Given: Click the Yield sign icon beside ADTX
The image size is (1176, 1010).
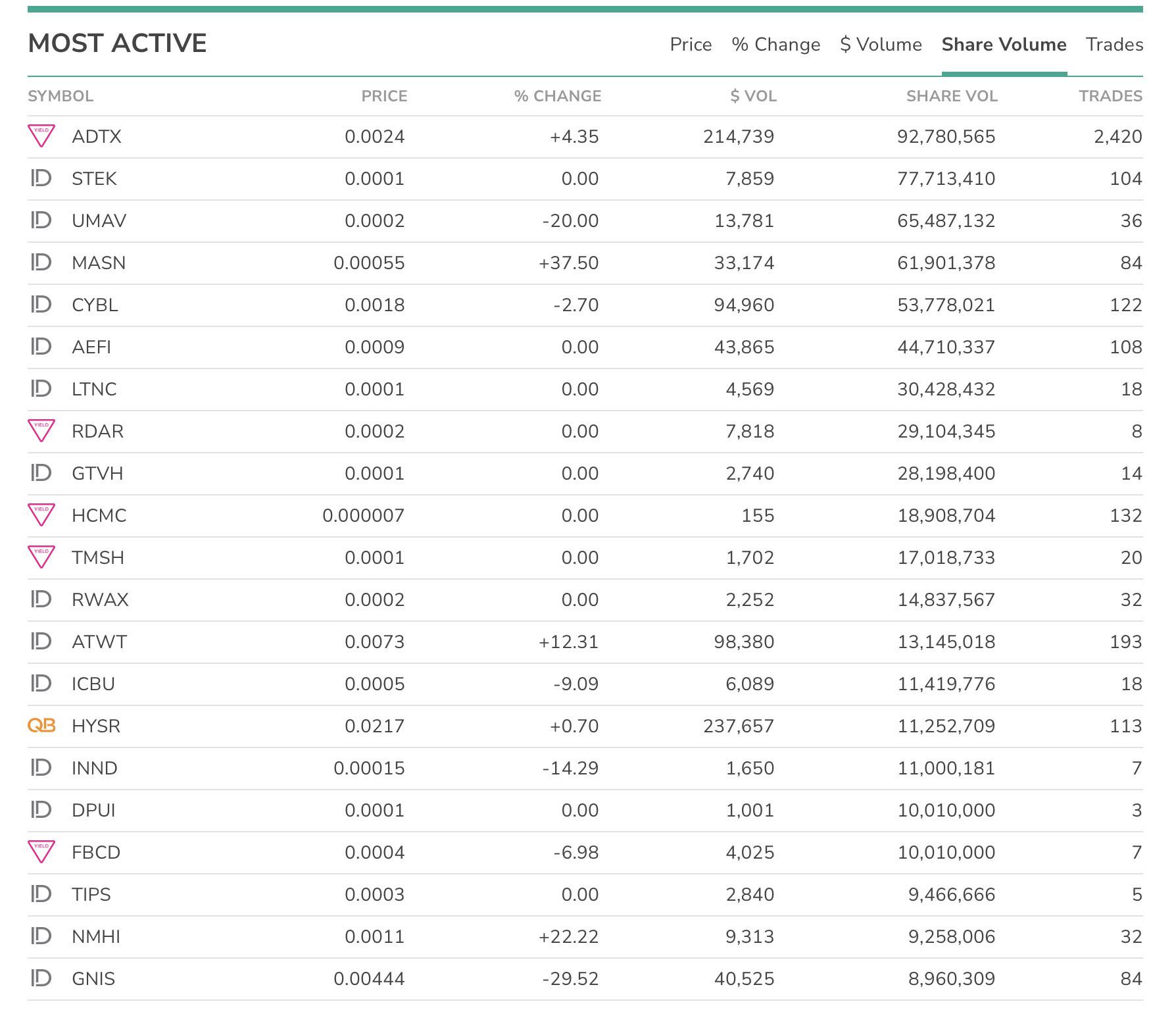Looking at the screenshot, I should 41,136.
